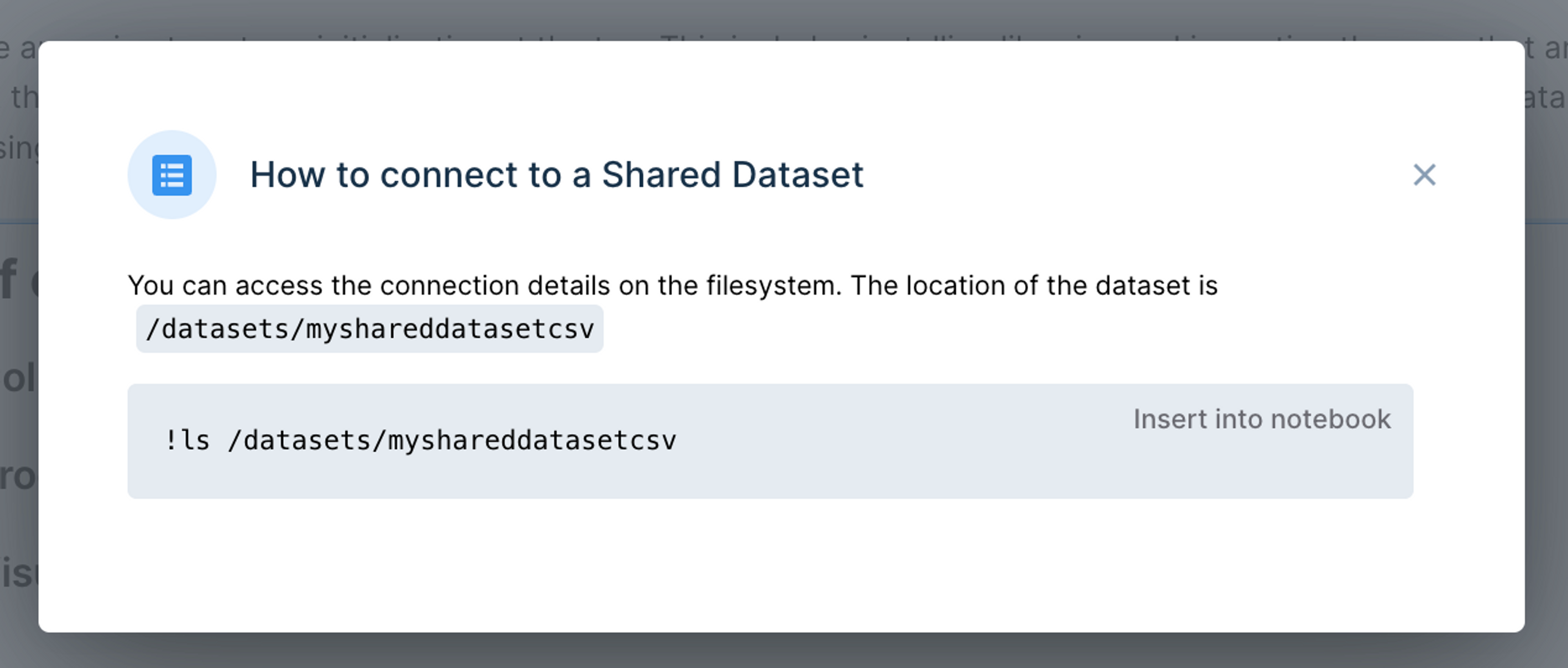Select the inline /datasets/myshareddatasetcsv path chip

pyautogui.click(x=370, y=329)
